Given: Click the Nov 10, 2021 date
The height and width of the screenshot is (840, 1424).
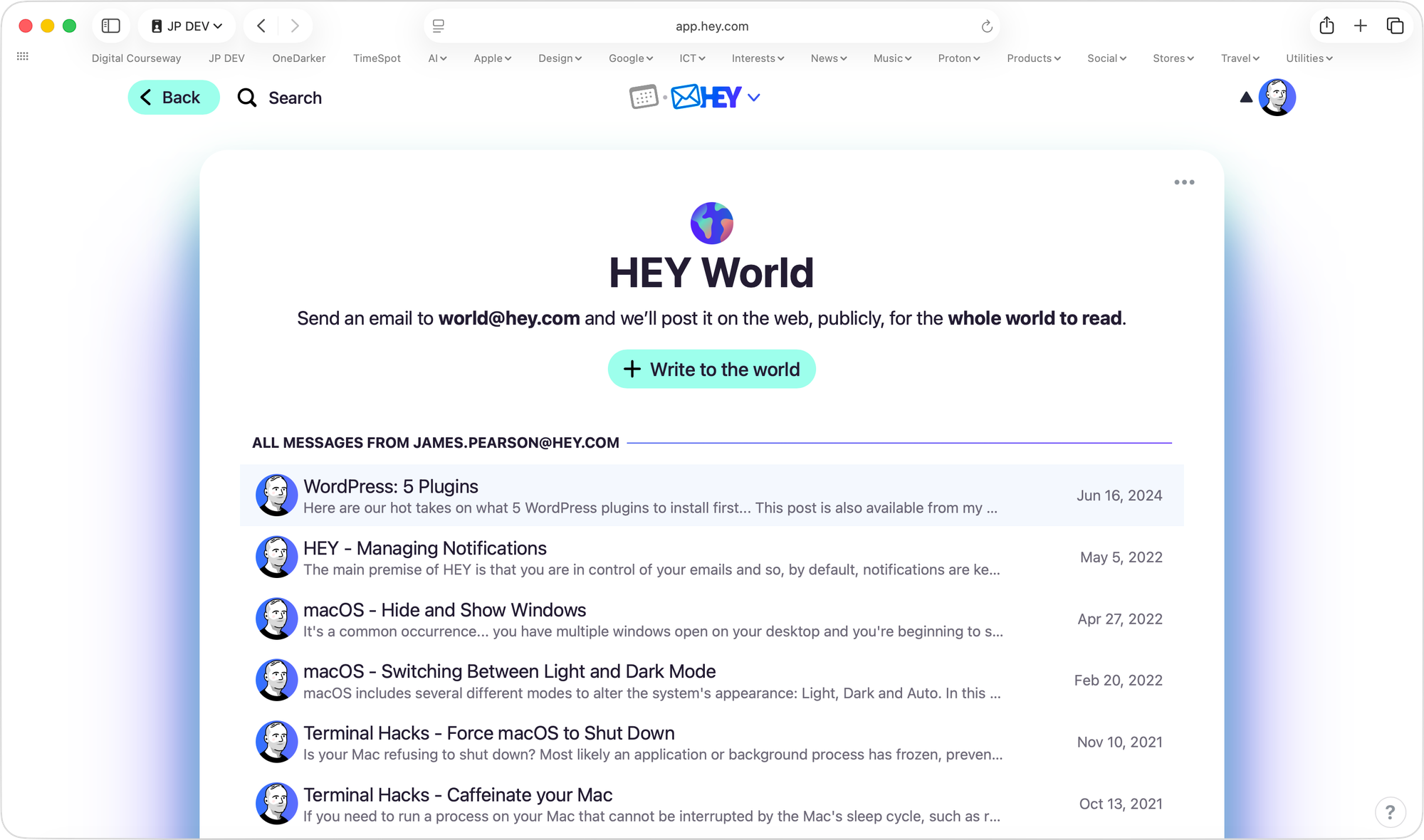Looking at the screenshot, I should pos(1119,742).
